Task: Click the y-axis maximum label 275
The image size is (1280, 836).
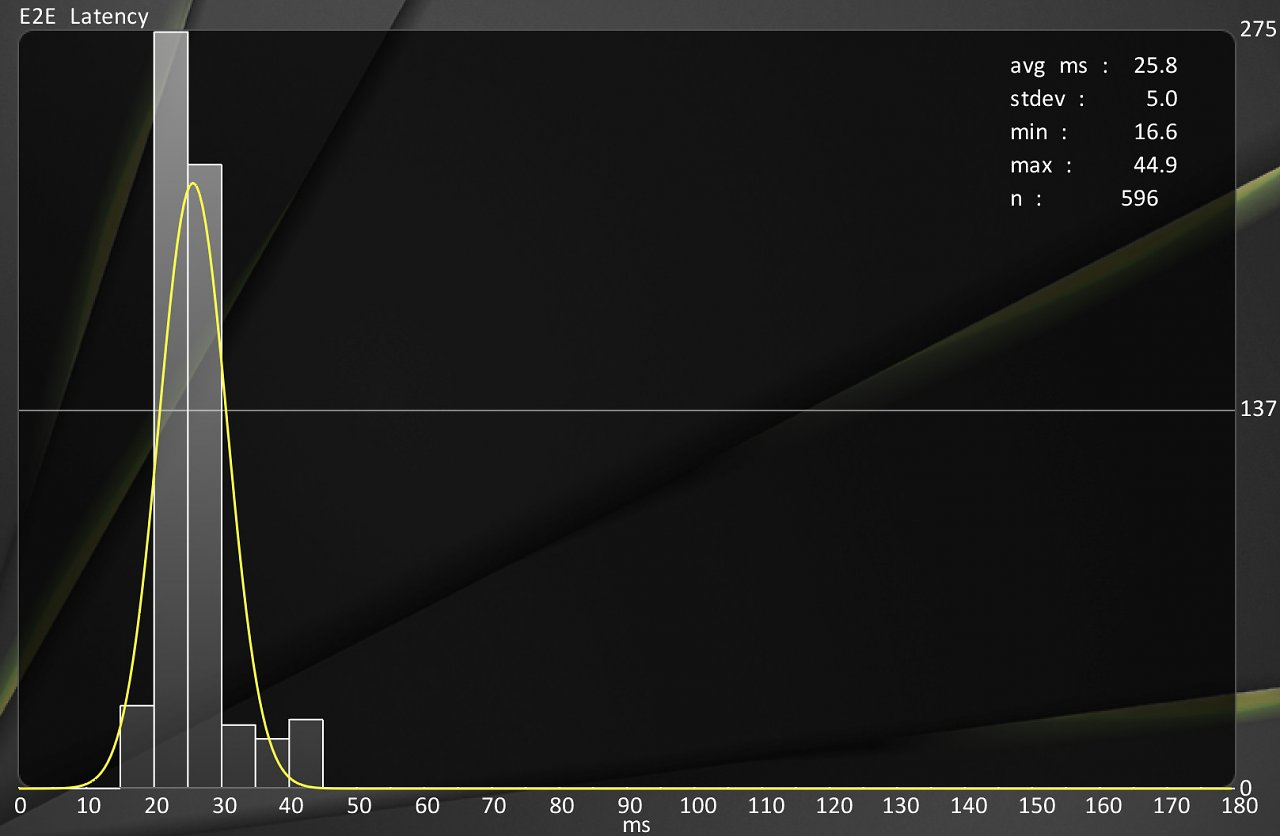Action: click(1258, 30)
